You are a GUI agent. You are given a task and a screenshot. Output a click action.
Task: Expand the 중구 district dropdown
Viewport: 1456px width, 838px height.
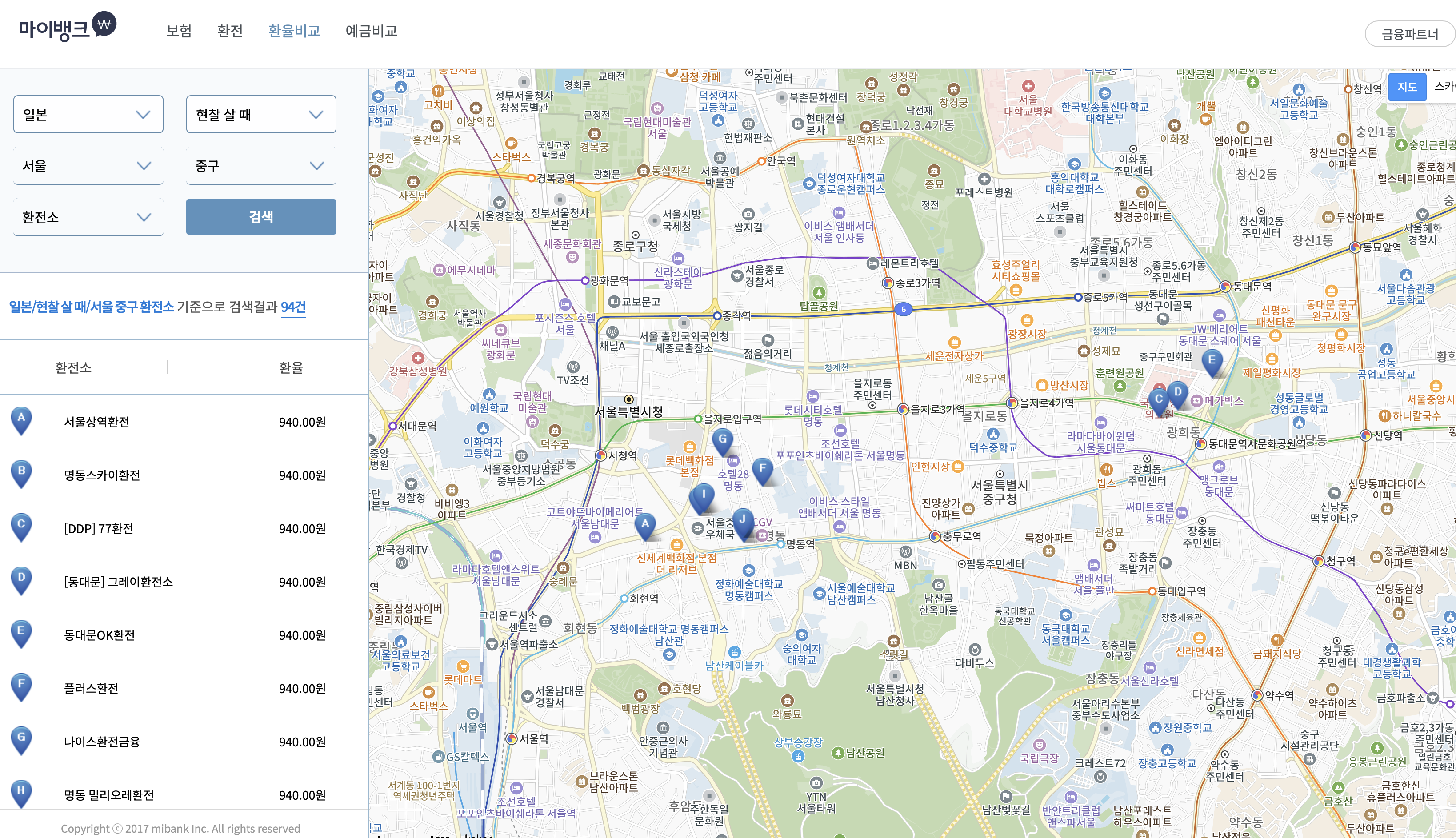(x=261, y=166)
